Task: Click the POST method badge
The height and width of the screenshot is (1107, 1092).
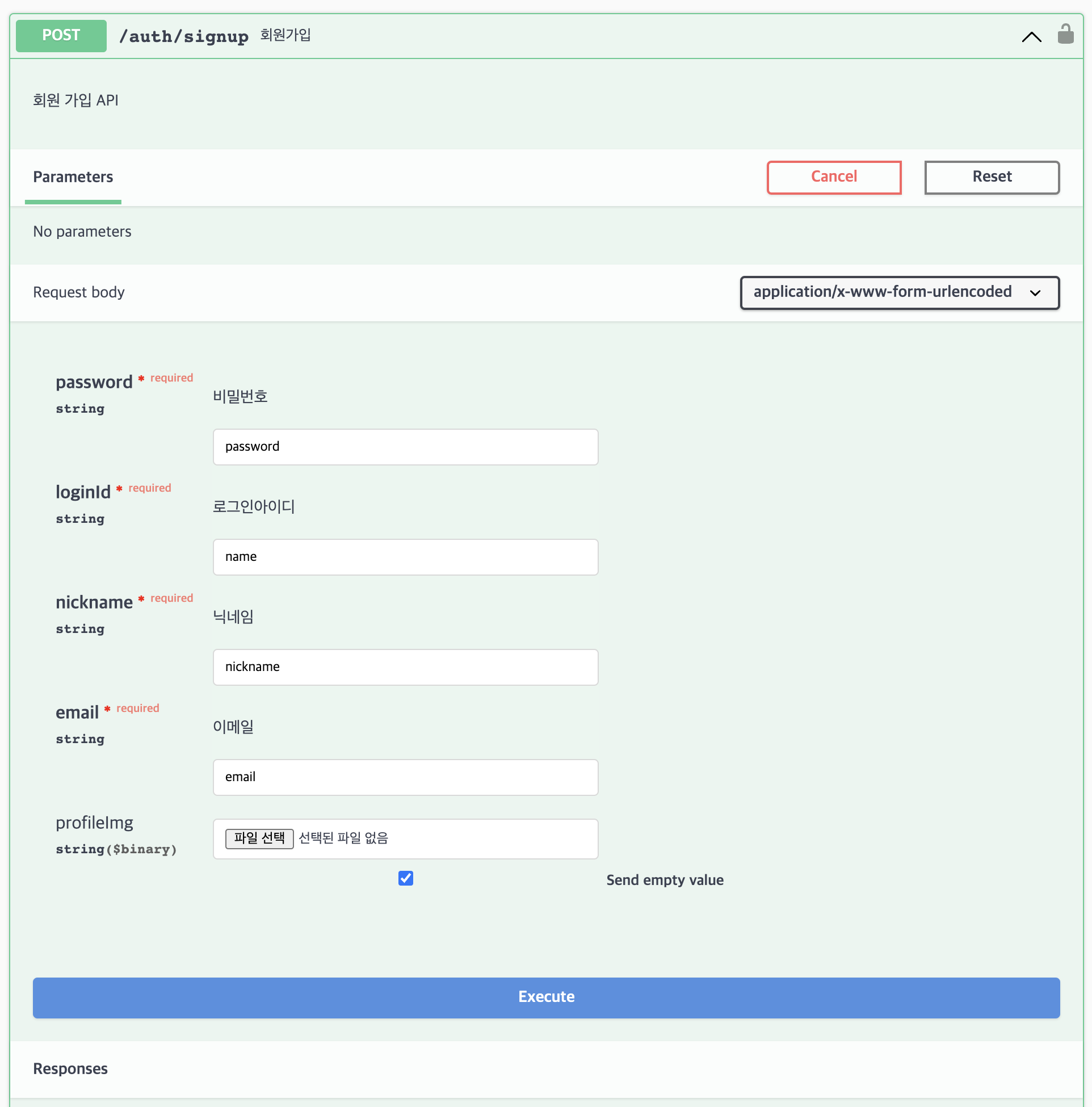Action: pyautogui.click(x=61, y=36)
